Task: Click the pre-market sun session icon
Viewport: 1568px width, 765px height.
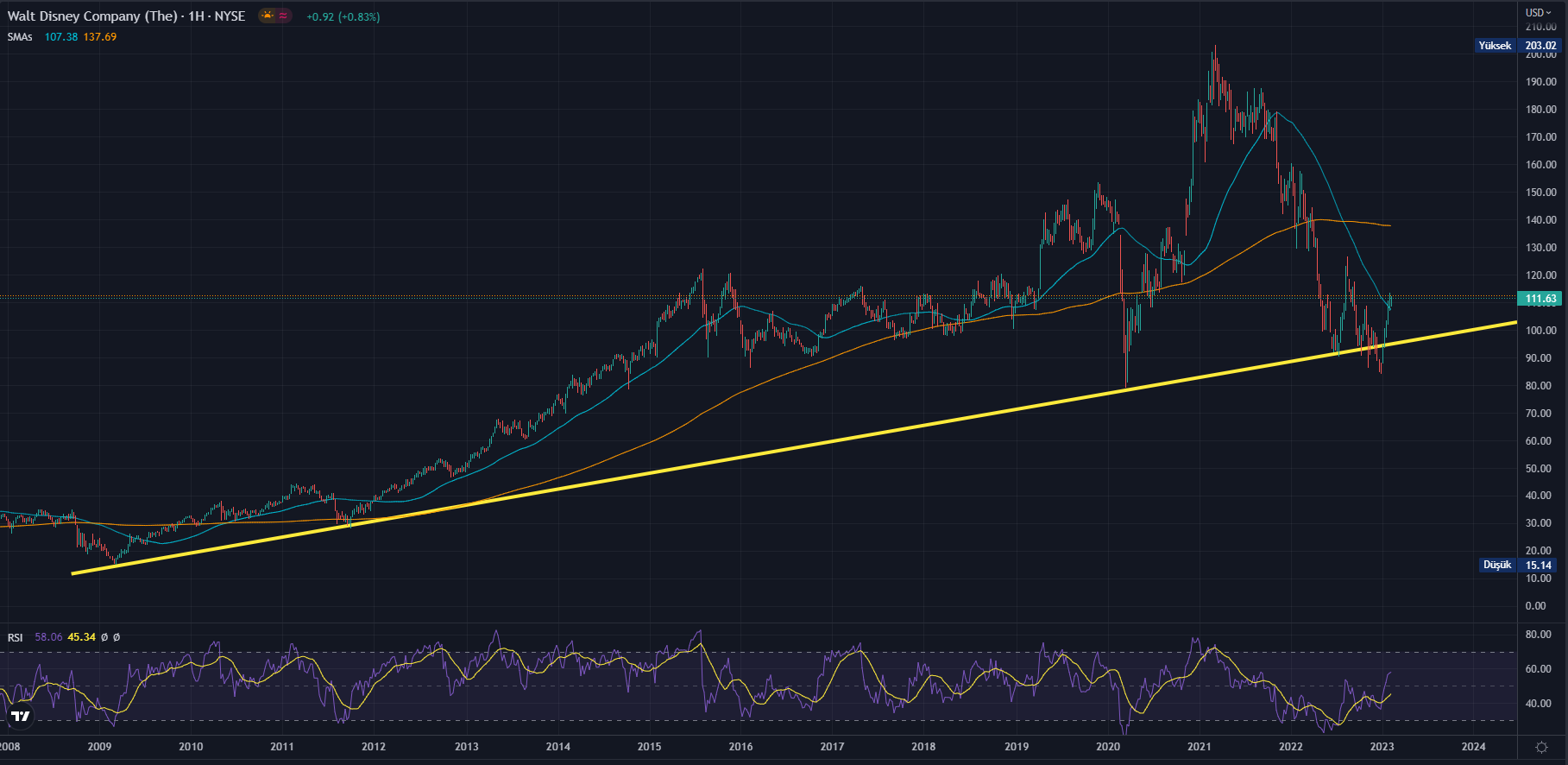Action: click(x=268, y=16)
